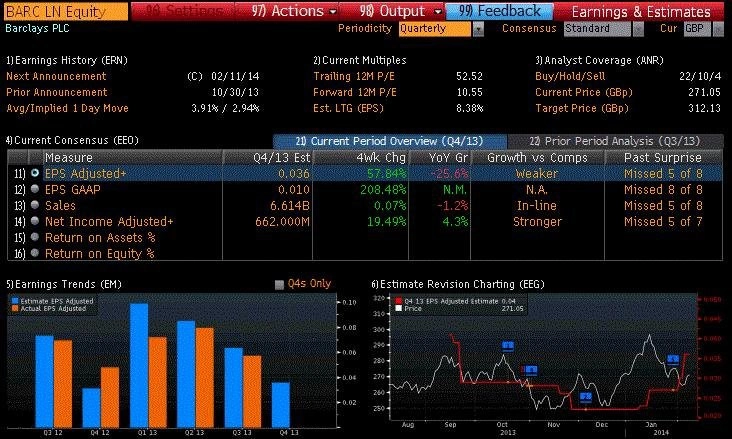
Task: Click the Buy/Hold/Sell value 22/10/4
Action: 700,76
